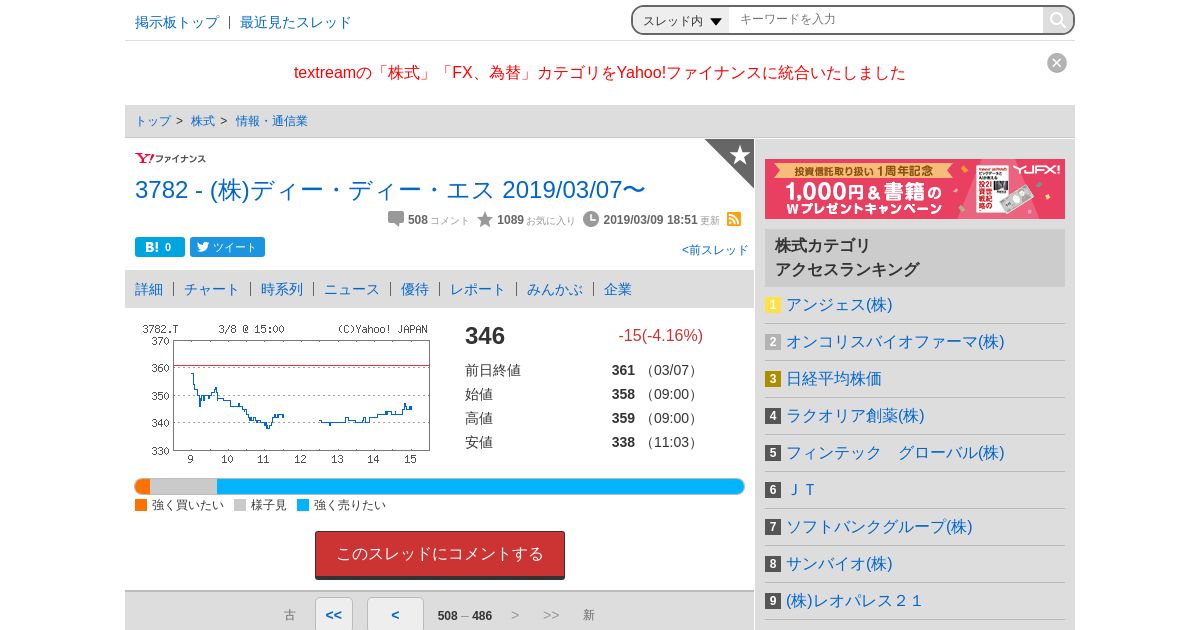This screenshot has width=1200, height=630.
Task: Click the 前日終値 361 value
Action: (623, 370)
